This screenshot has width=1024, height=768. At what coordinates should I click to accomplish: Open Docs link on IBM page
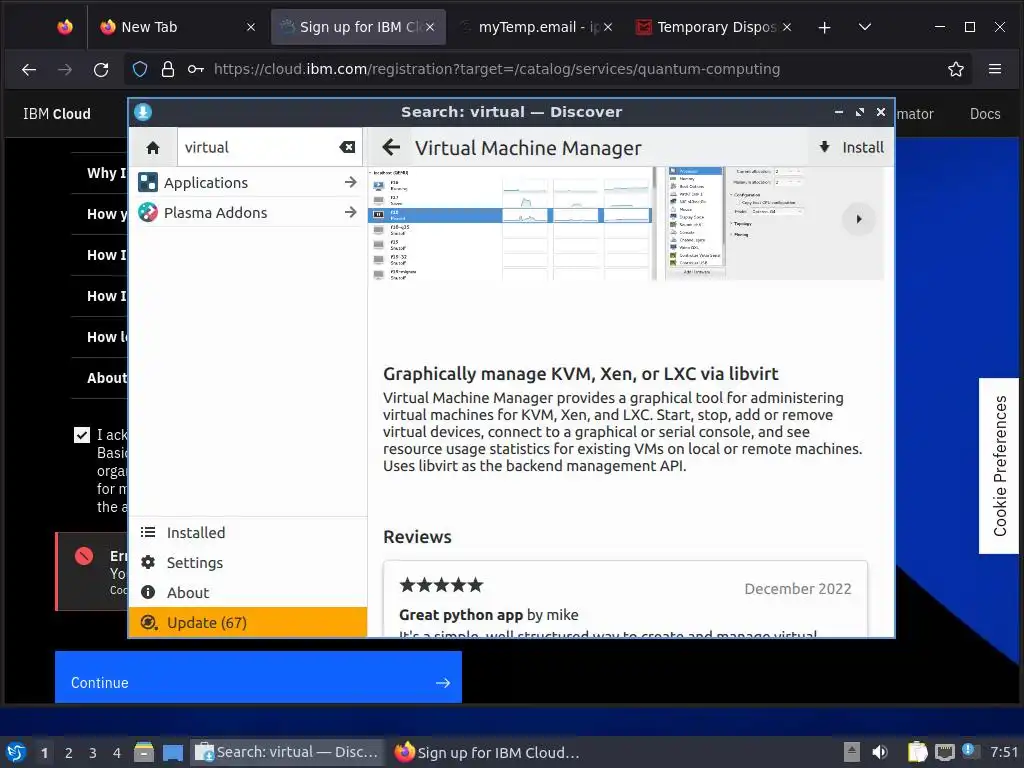(985, 114)
